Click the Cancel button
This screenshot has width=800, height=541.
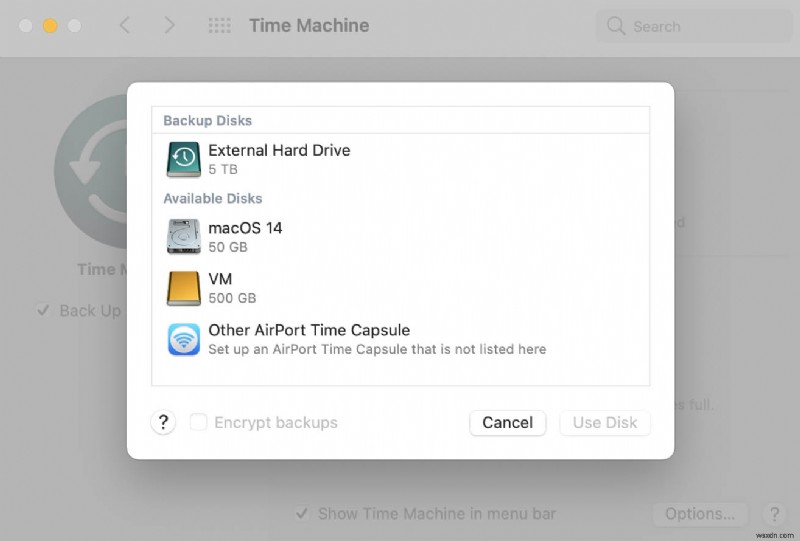coord(508,423)
